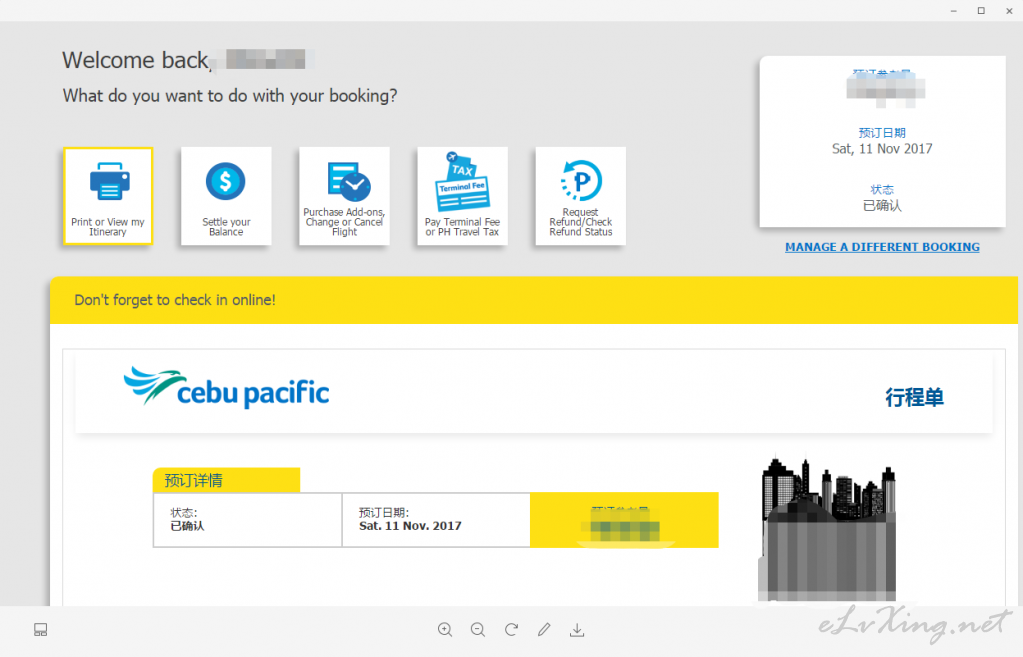Click the 状态: 已确认 table cell
1023x657 pixels.
248,520
